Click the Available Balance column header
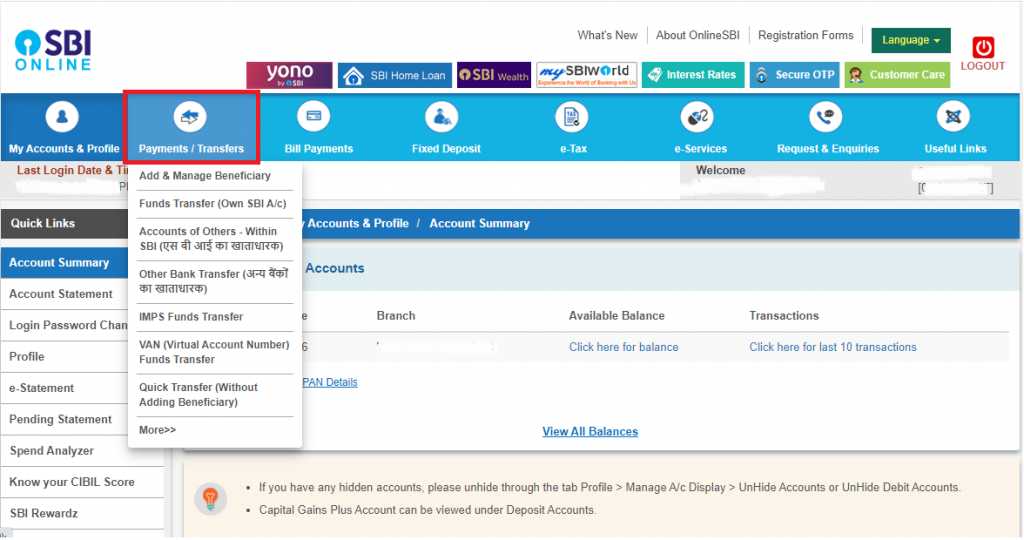 [616, 316]
